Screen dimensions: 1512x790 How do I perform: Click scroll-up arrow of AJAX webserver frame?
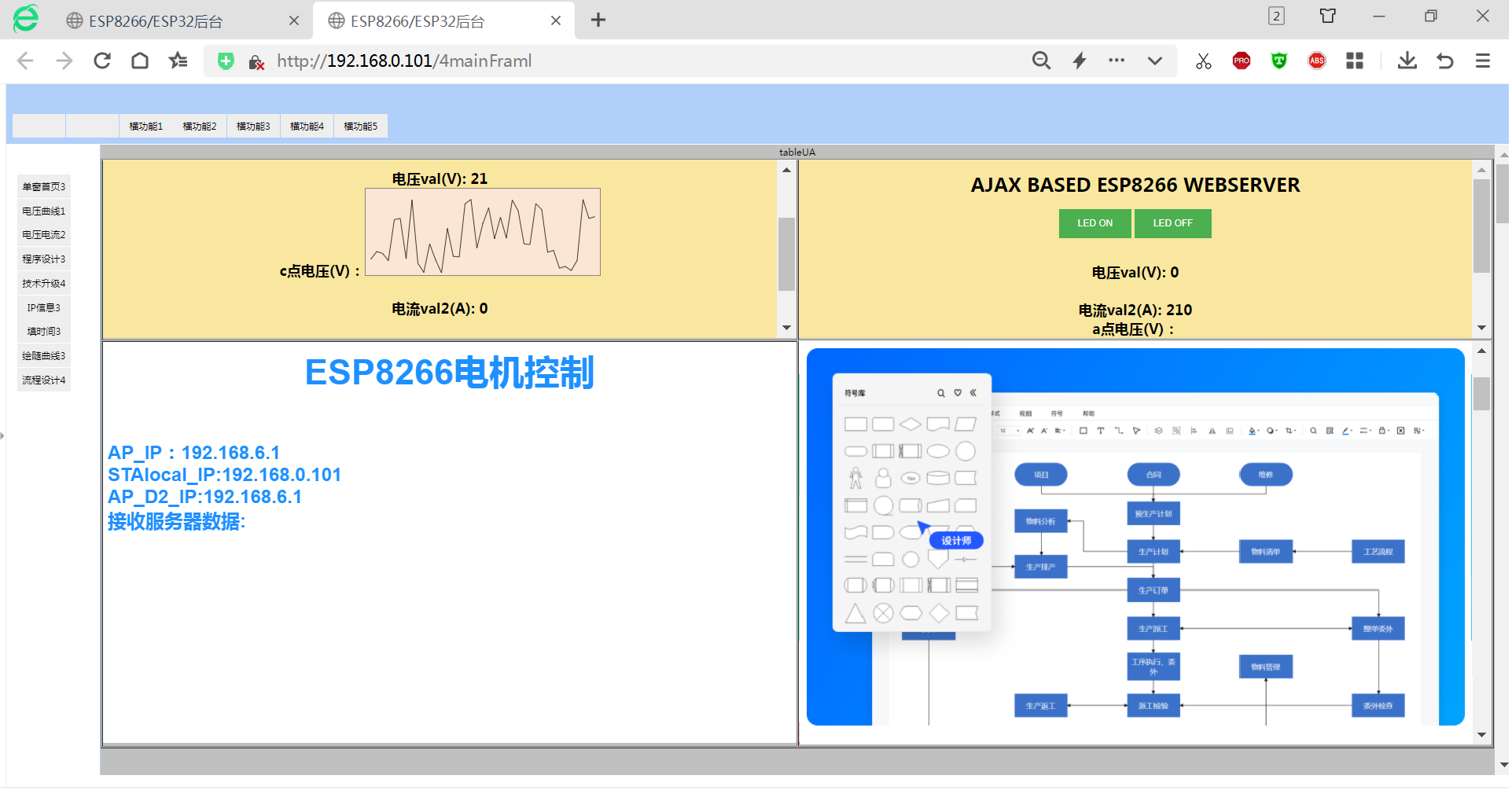[1482, 170]
